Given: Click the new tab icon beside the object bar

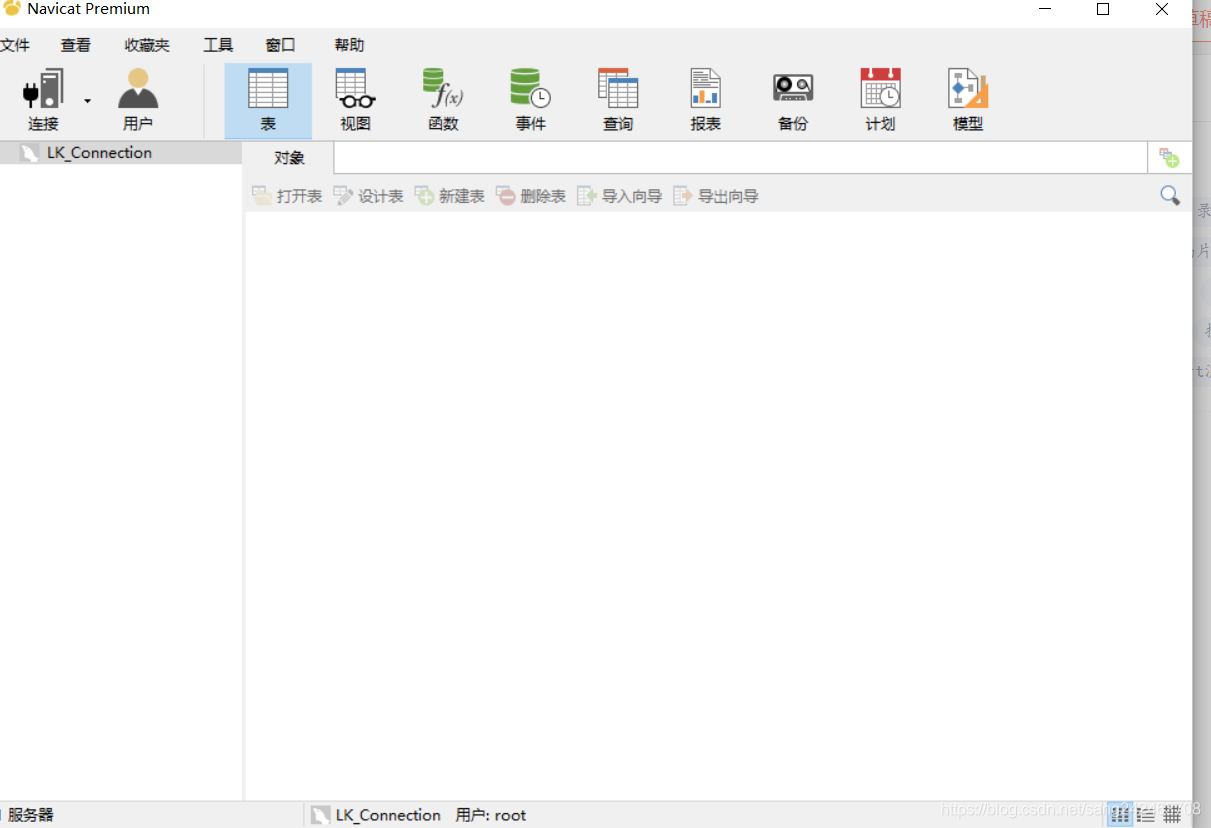Looking at the screenshot, I should (1169, 158).
